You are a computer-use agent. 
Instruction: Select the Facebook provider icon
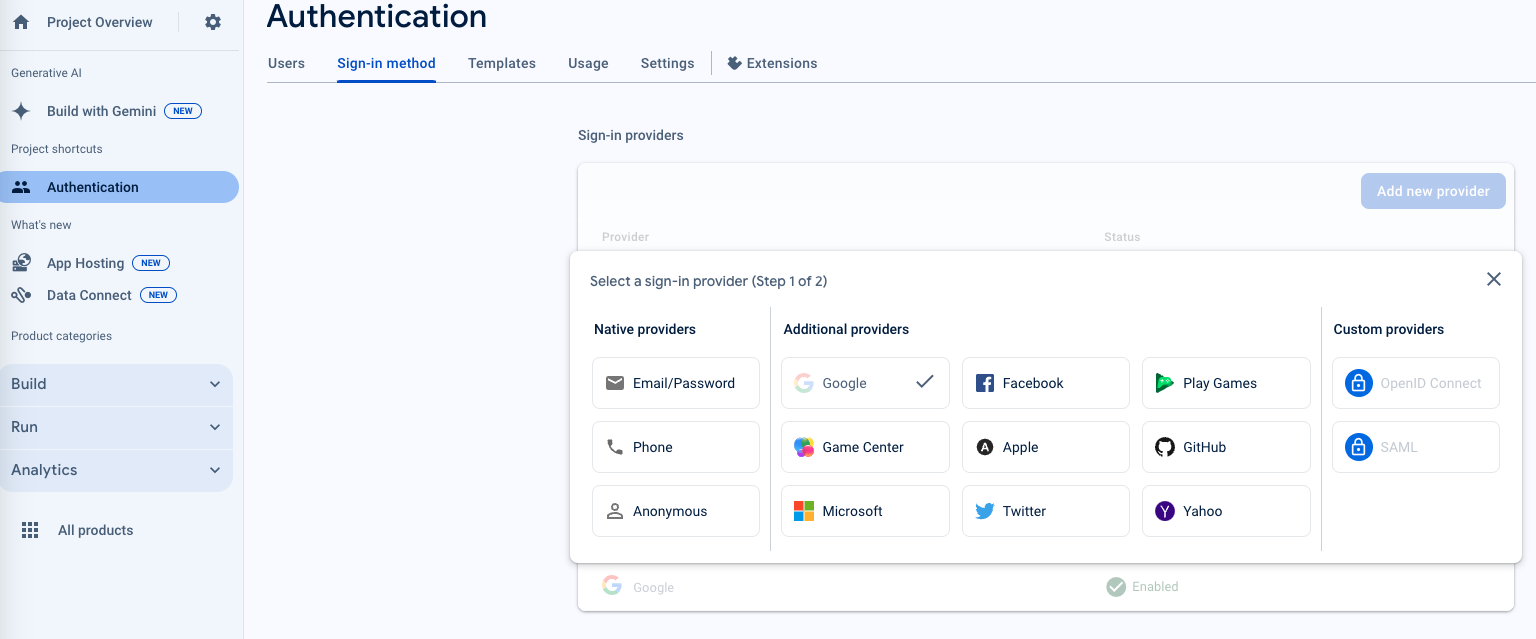(984, 383)
